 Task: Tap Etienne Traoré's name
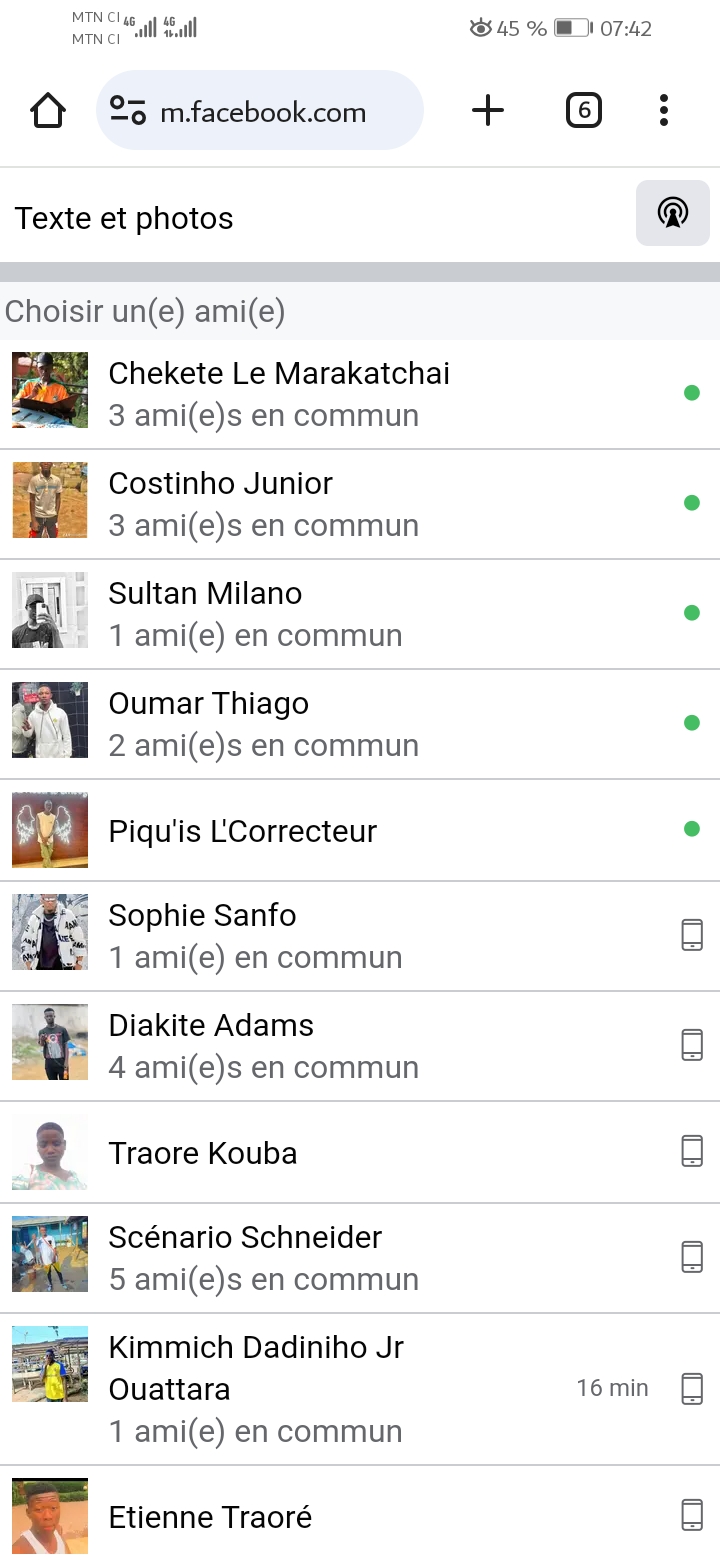click(x=210, y=1517)
